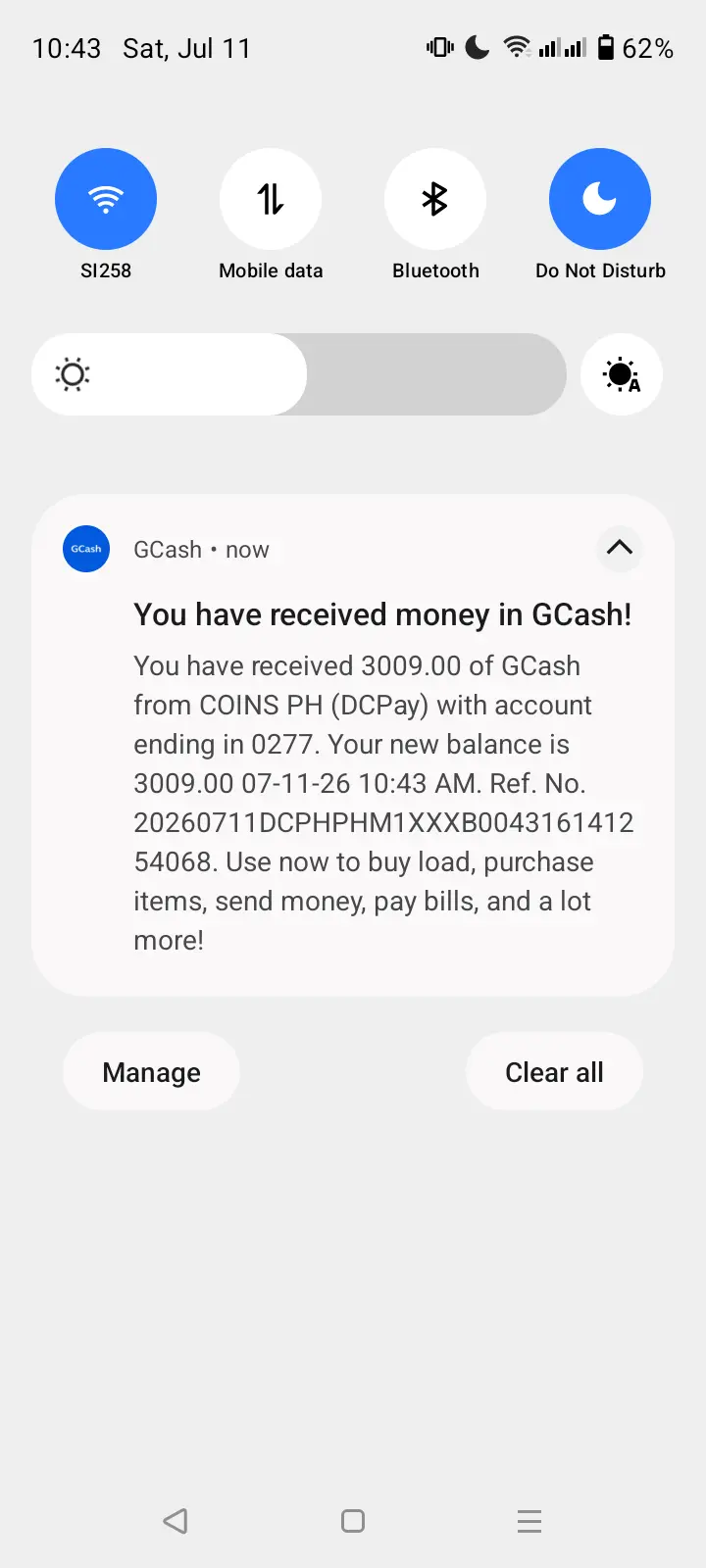Tap the GCash app icon
Viewport: 706px width, 1568px height.
[x=86, y=549]
